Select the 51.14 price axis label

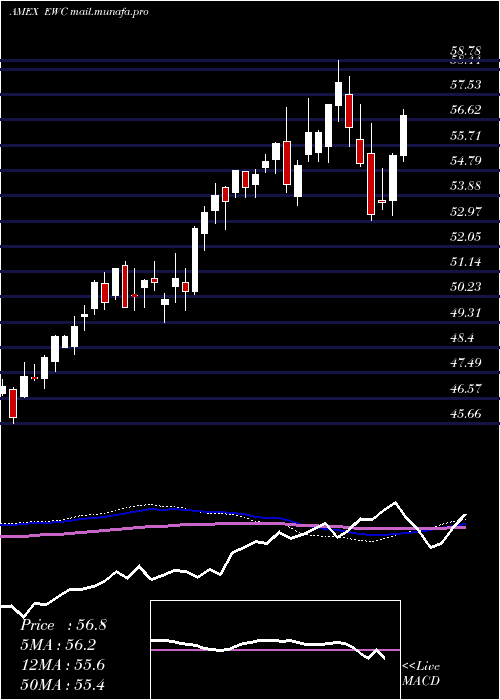[466, 261]
